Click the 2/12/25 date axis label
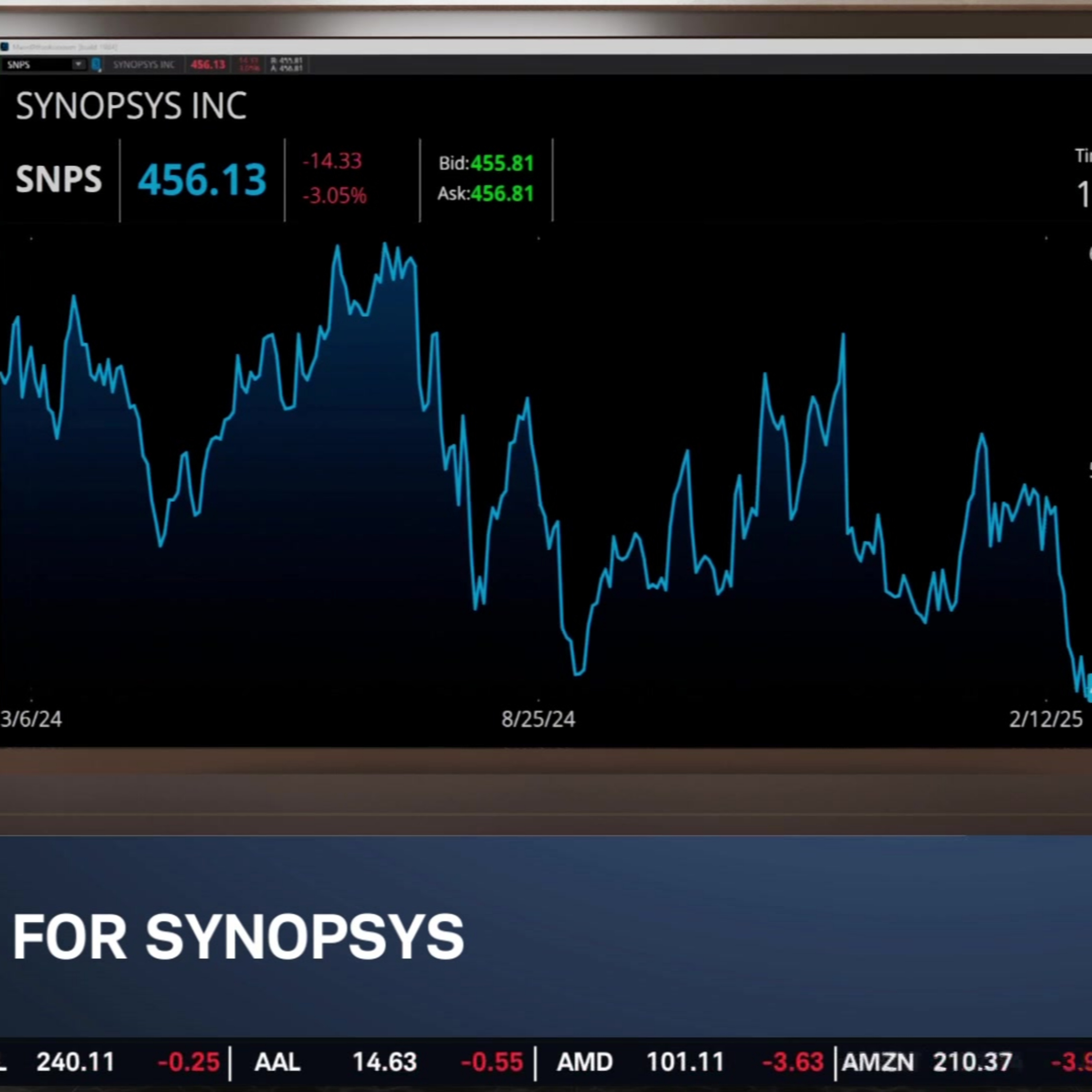This screenshot has height=1092, width=1092. 1046,719
